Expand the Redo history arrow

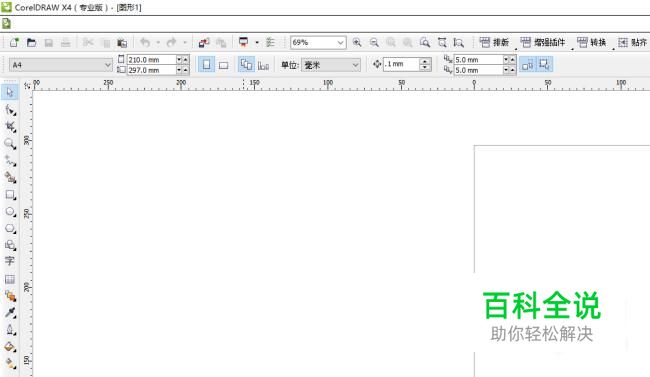click(185, 42)
